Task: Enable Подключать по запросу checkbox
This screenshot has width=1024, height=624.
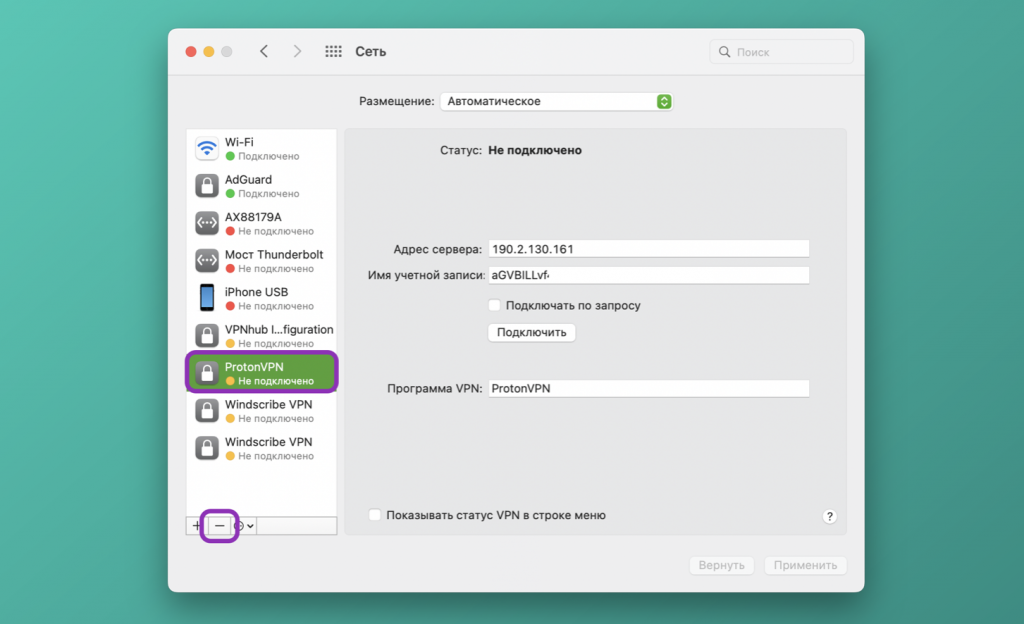Action: click(x=494, y=305)
